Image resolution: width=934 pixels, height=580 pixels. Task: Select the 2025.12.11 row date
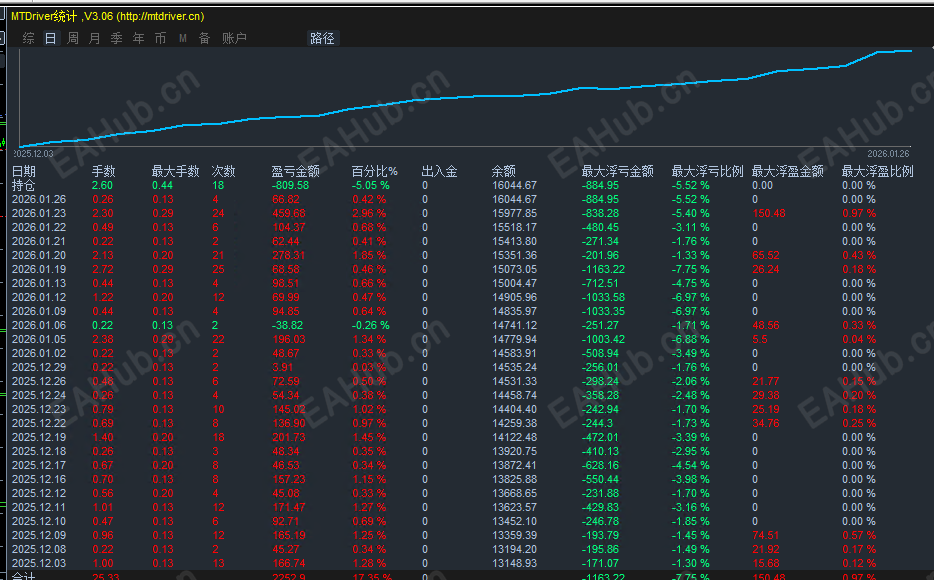[39, 507]
